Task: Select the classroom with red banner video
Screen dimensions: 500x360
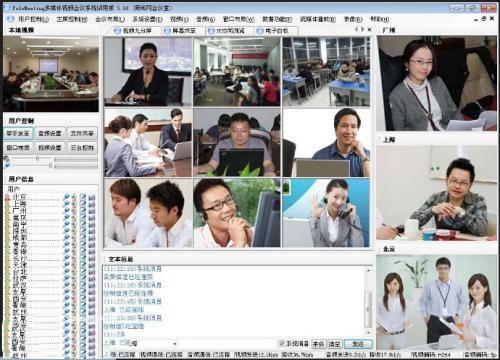Action: [x=237, y=72]
